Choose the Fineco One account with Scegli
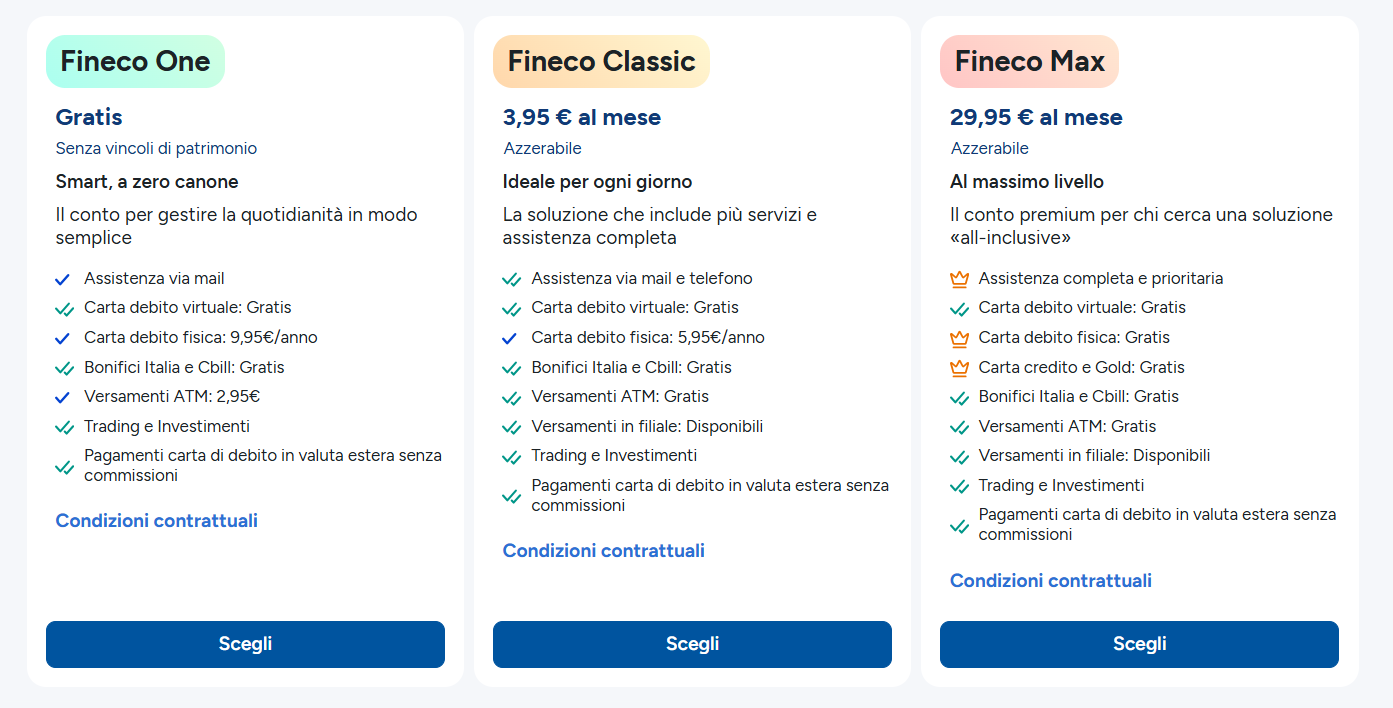This screenshot has width=1393, height=708. point(245,644)
